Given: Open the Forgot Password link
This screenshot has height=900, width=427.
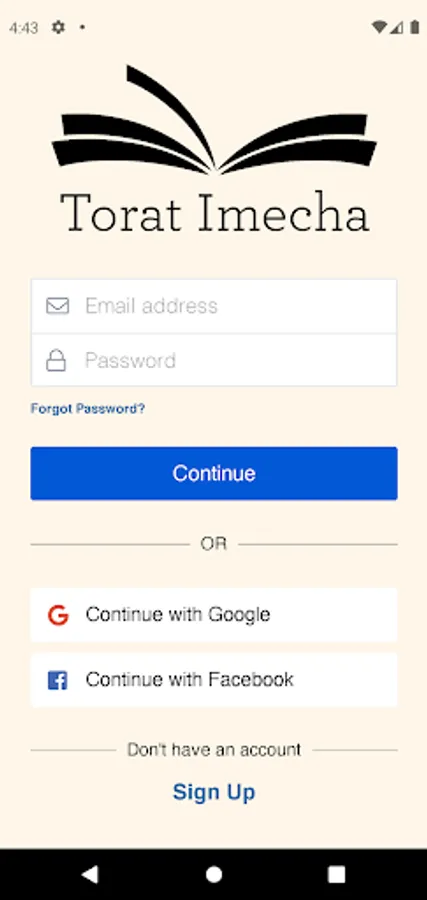Looking at the screenshot, I should pos(88,409).
